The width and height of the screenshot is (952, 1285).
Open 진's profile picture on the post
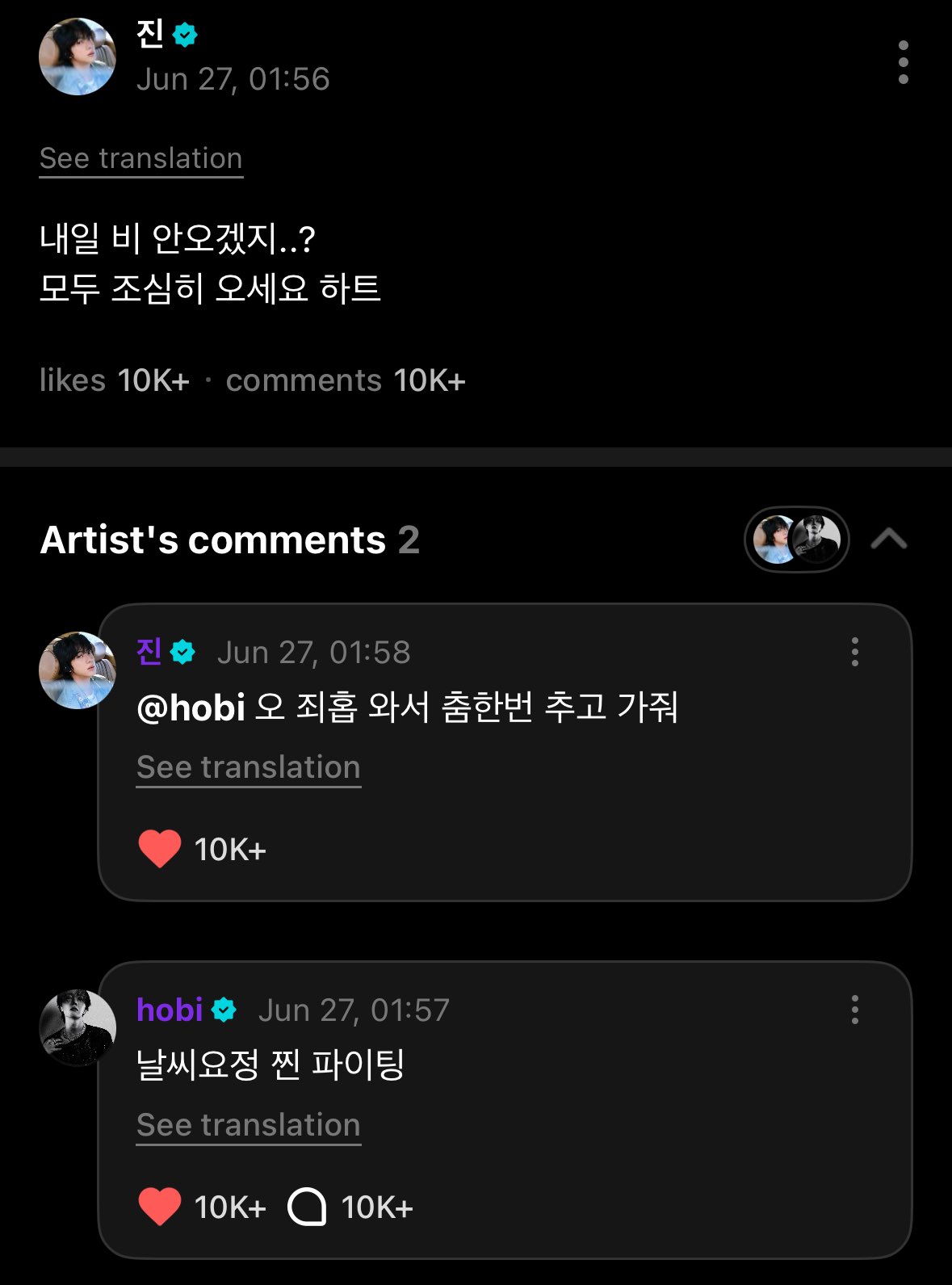[x=78, y=57]
